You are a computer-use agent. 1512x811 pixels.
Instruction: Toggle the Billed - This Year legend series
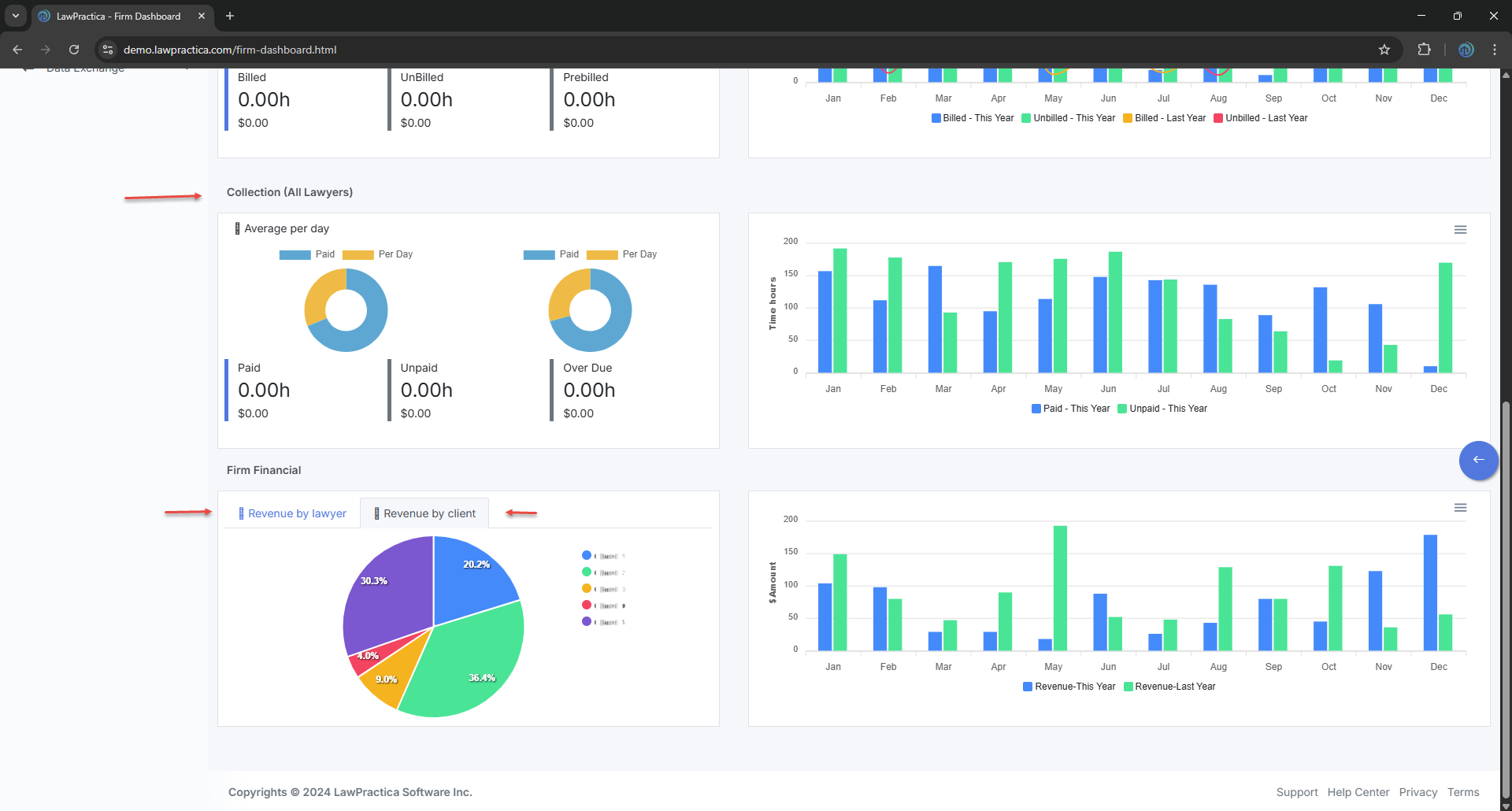click(973, 118)
